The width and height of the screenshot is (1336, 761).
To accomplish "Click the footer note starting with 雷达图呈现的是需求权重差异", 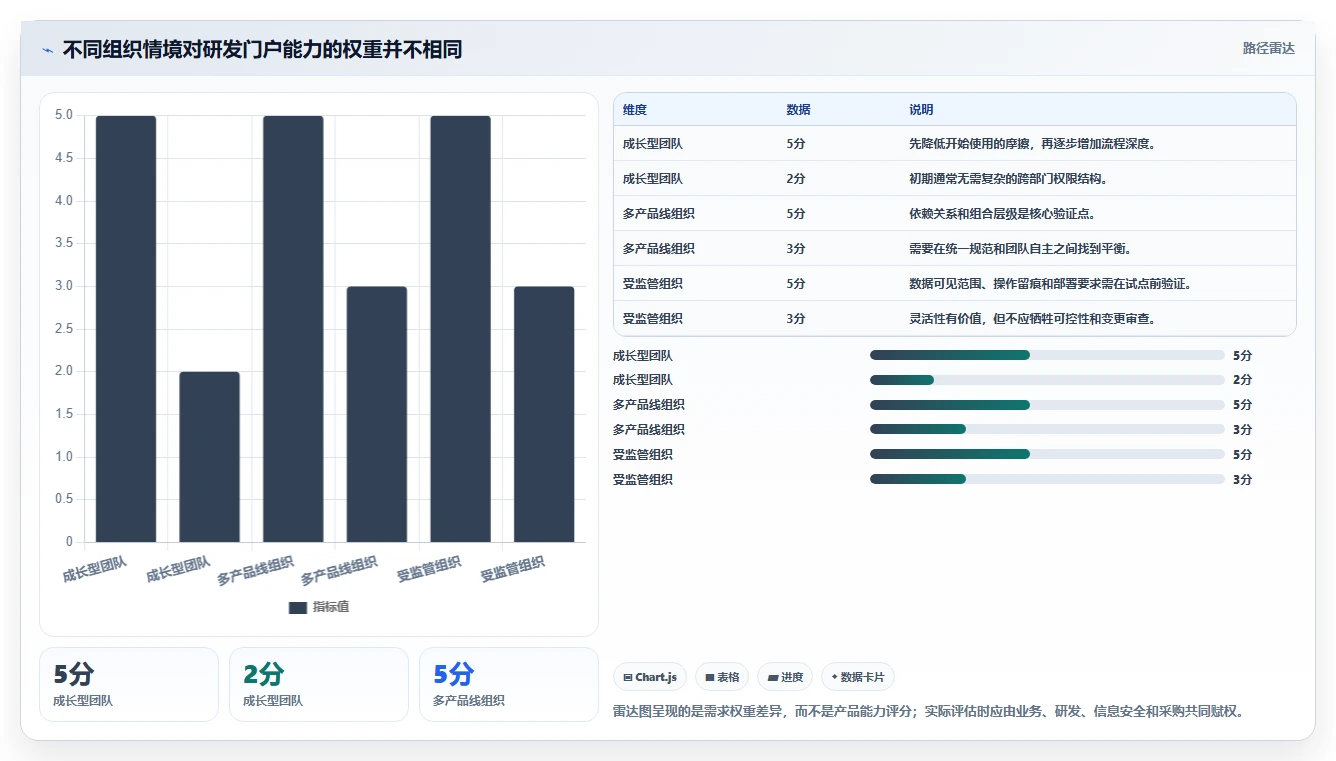I will point(928,712).
